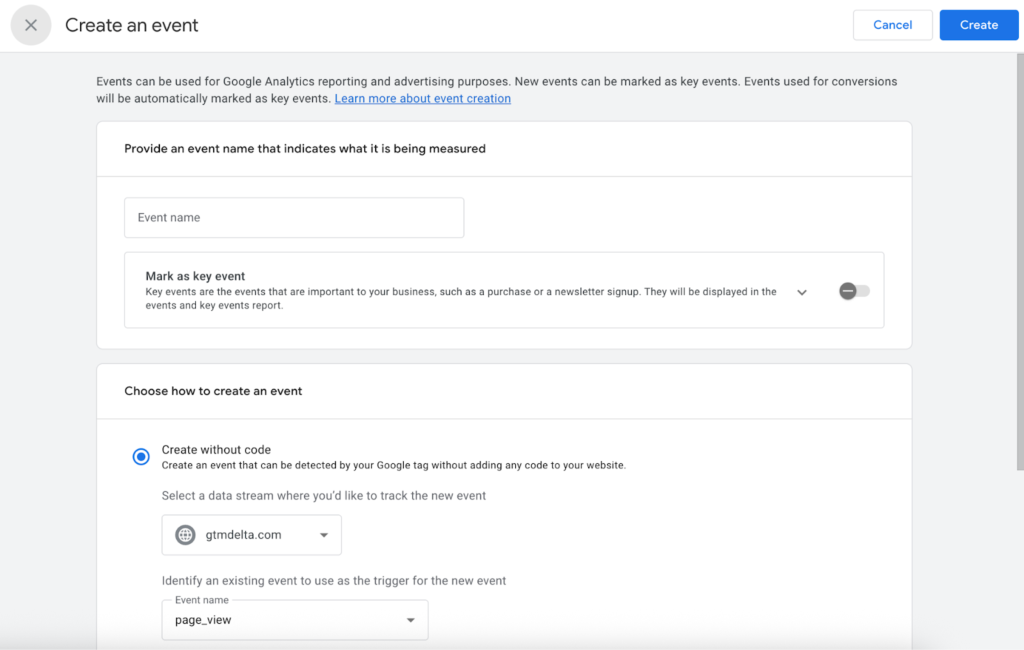Image resolution: width=1024 pixels, height=650 pixels.
Task: Click the globe icon beside gtmdelta.com
Action: click(x=185, y=535)
